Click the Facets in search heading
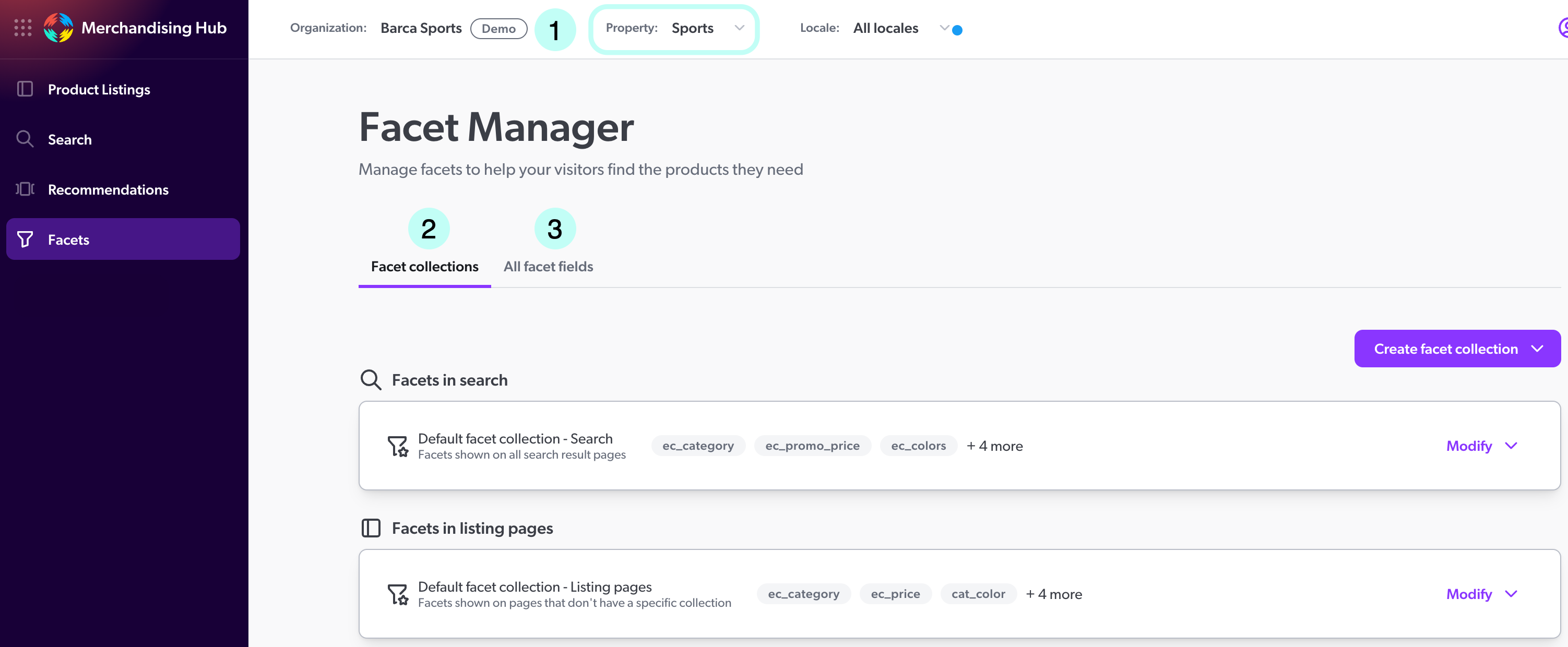Viewport: 1568px width, 647px height. pos(449,380)
